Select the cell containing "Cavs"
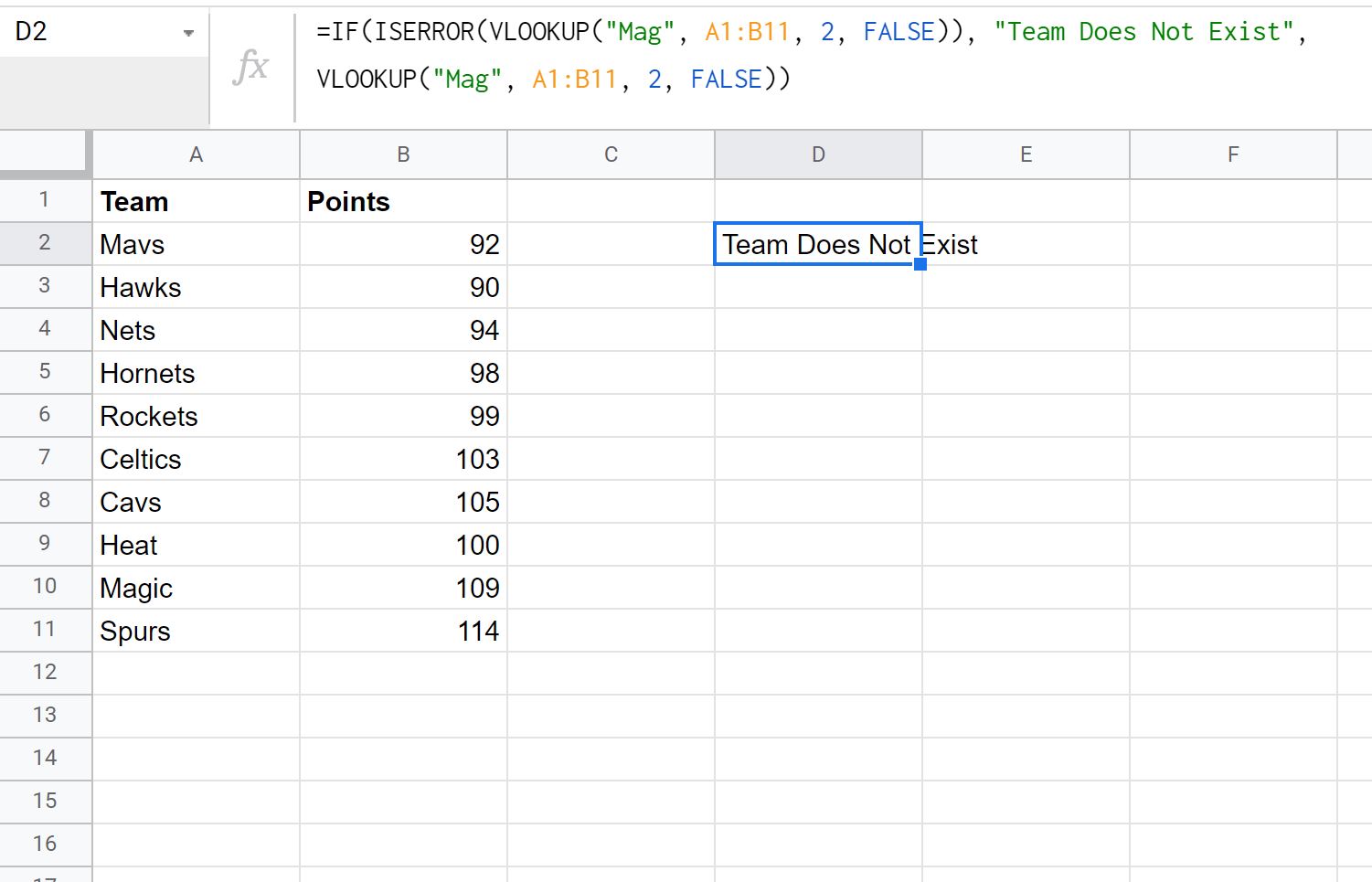The image size is (1372, 882). [x=197, y=502]
